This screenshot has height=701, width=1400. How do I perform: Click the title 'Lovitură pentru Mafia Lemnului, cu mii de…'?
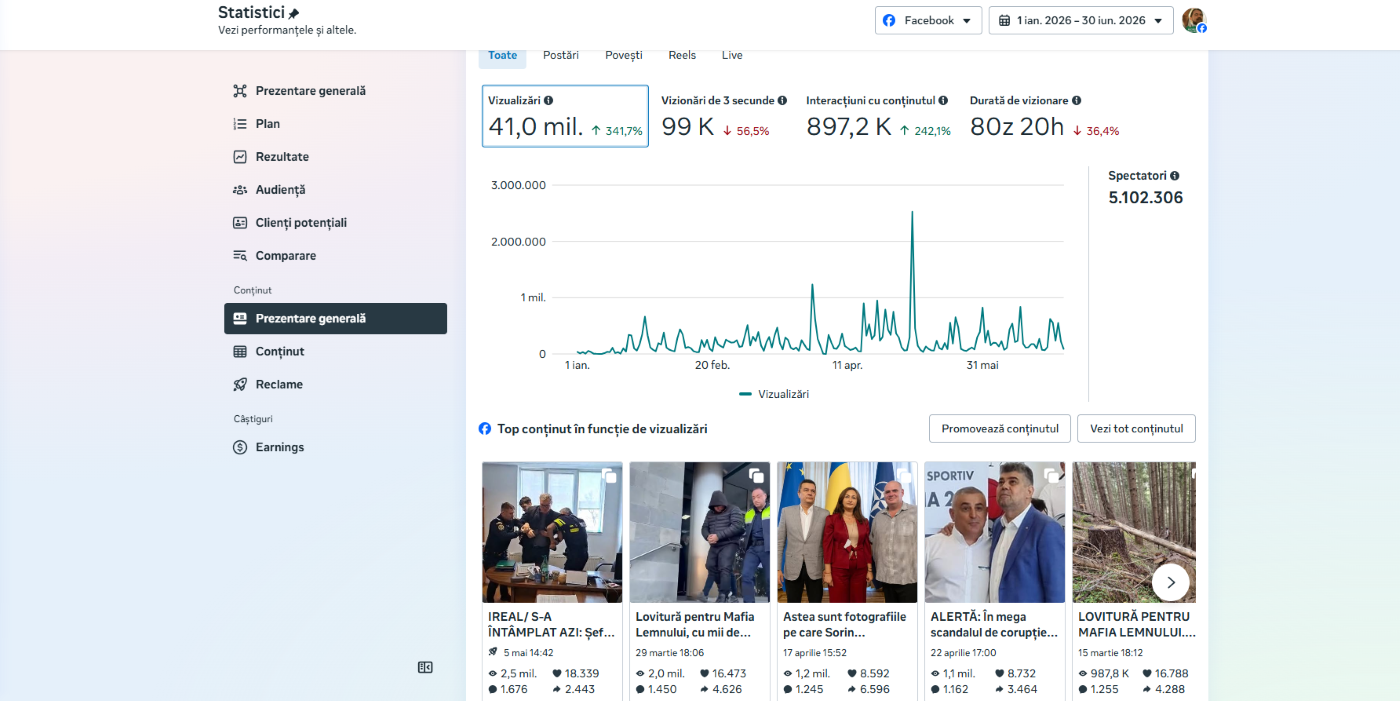(696, 625)
